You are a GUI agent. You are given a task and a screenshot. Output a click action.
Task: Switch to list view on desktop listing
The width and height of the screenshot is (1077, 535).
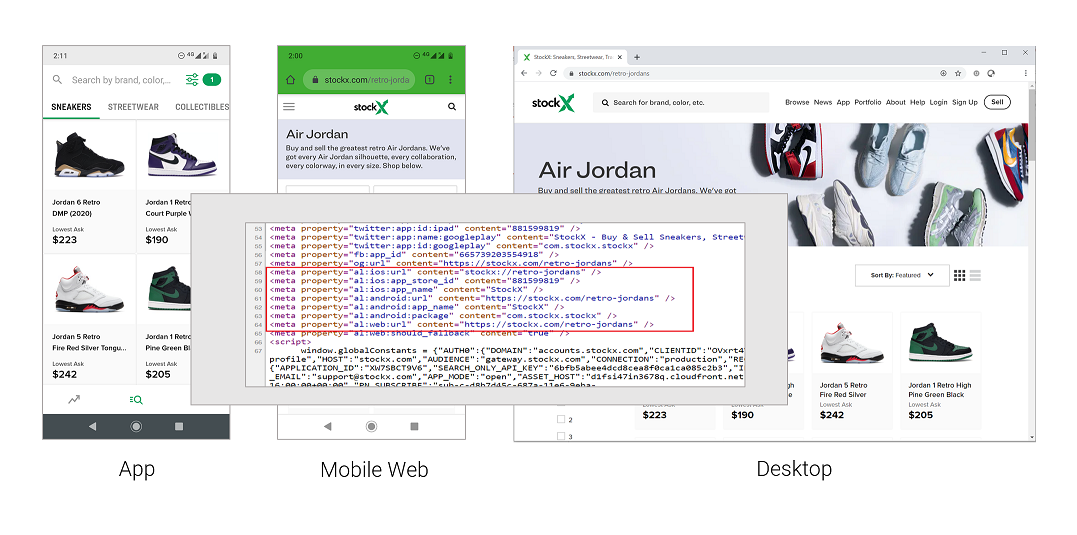[975, 275]
